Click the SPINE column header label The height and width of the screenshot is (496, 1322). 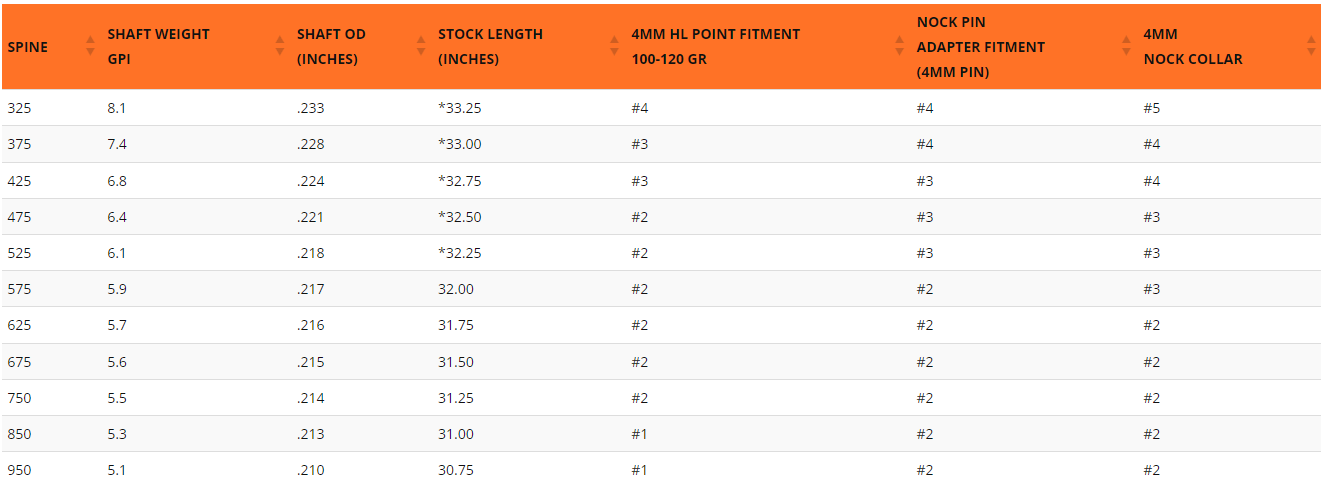click(x=28, y=47)
